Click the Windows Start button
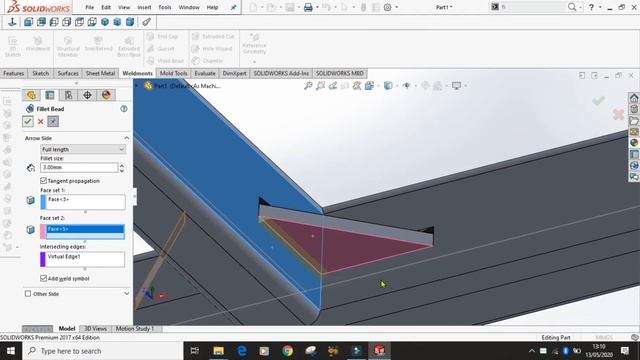 click(11, 351)
